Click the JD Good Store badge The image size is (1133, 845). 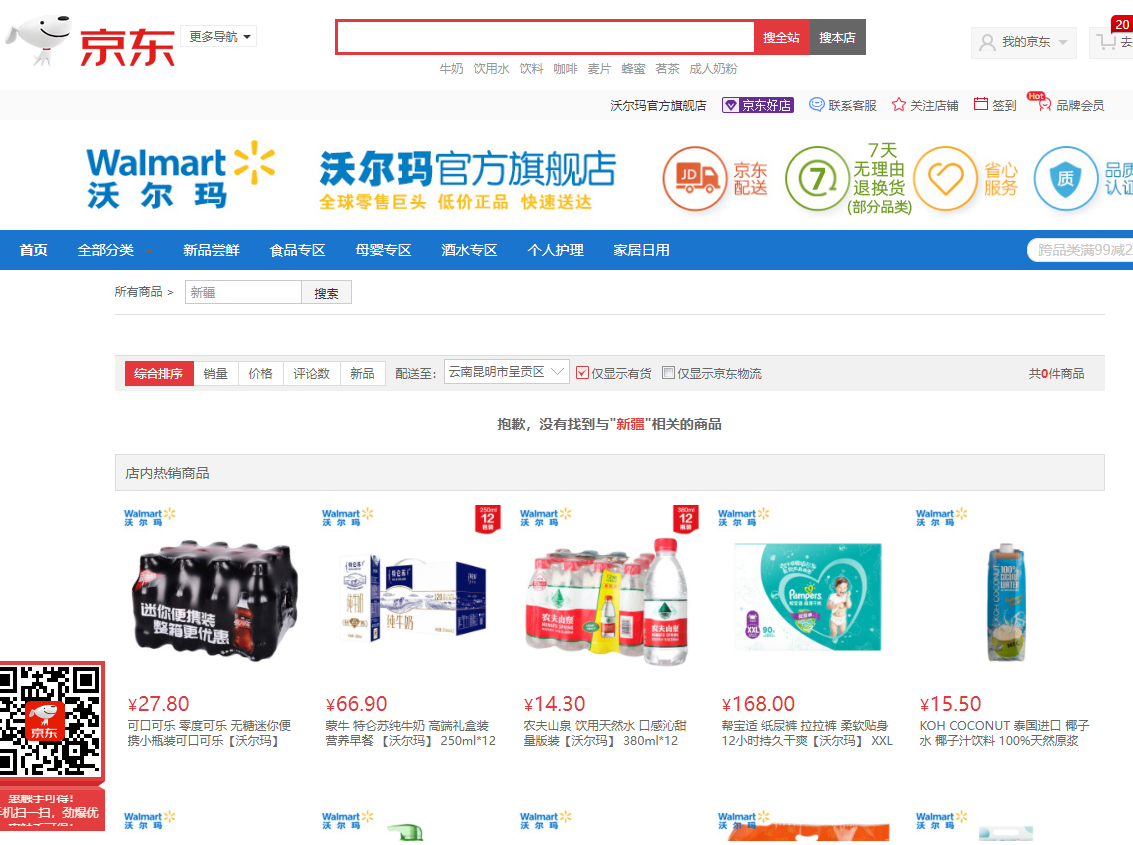757,106
